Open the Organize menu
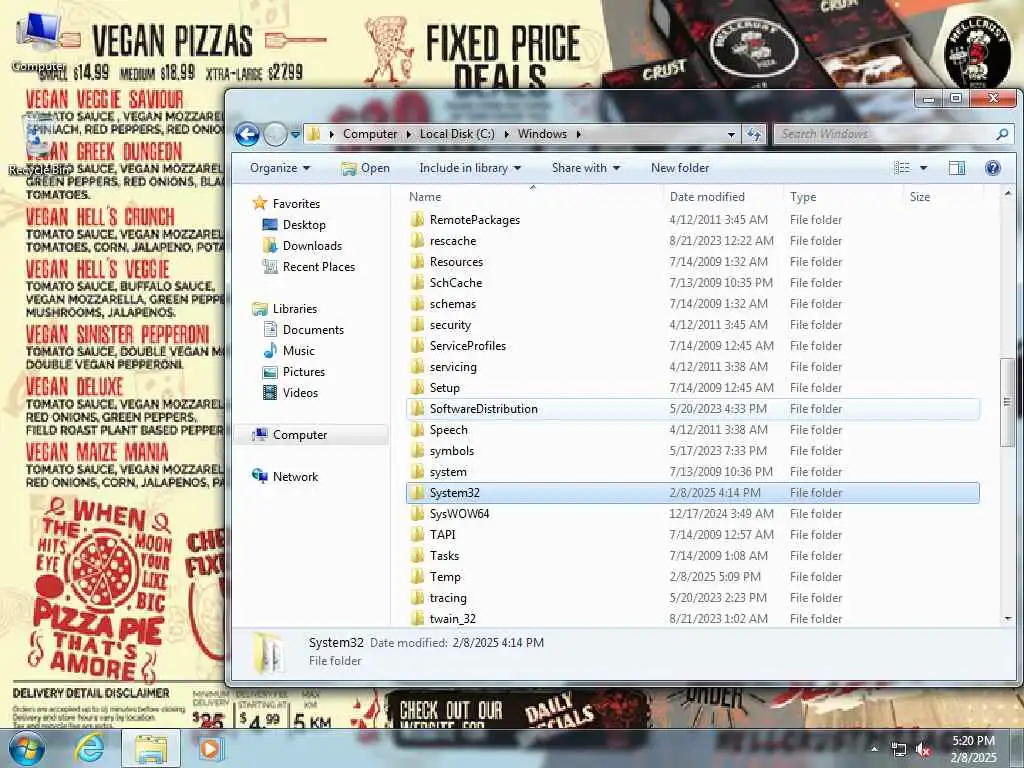 (x=280, y=168)
